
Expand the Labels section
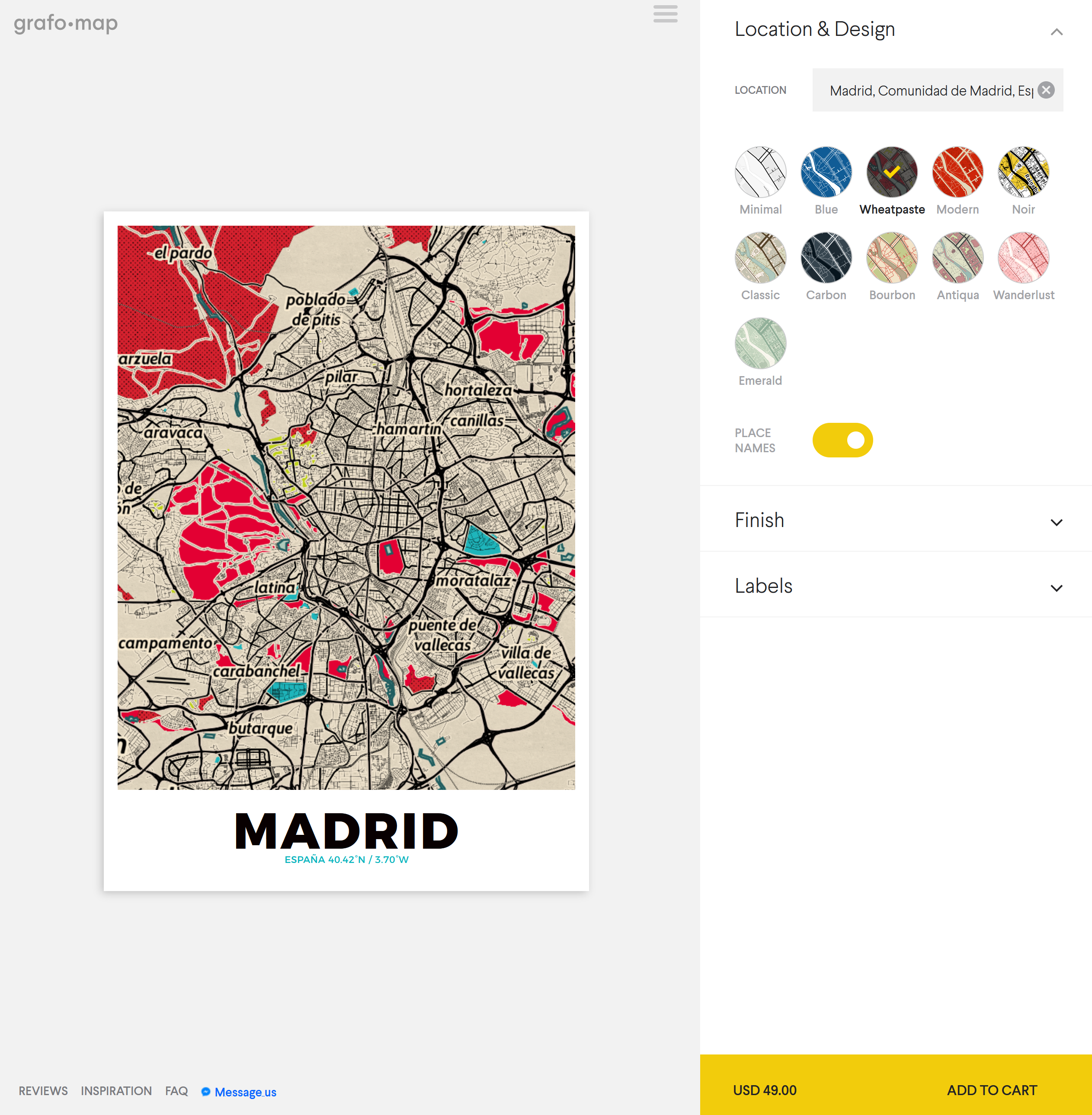[x=1056, y=588]
